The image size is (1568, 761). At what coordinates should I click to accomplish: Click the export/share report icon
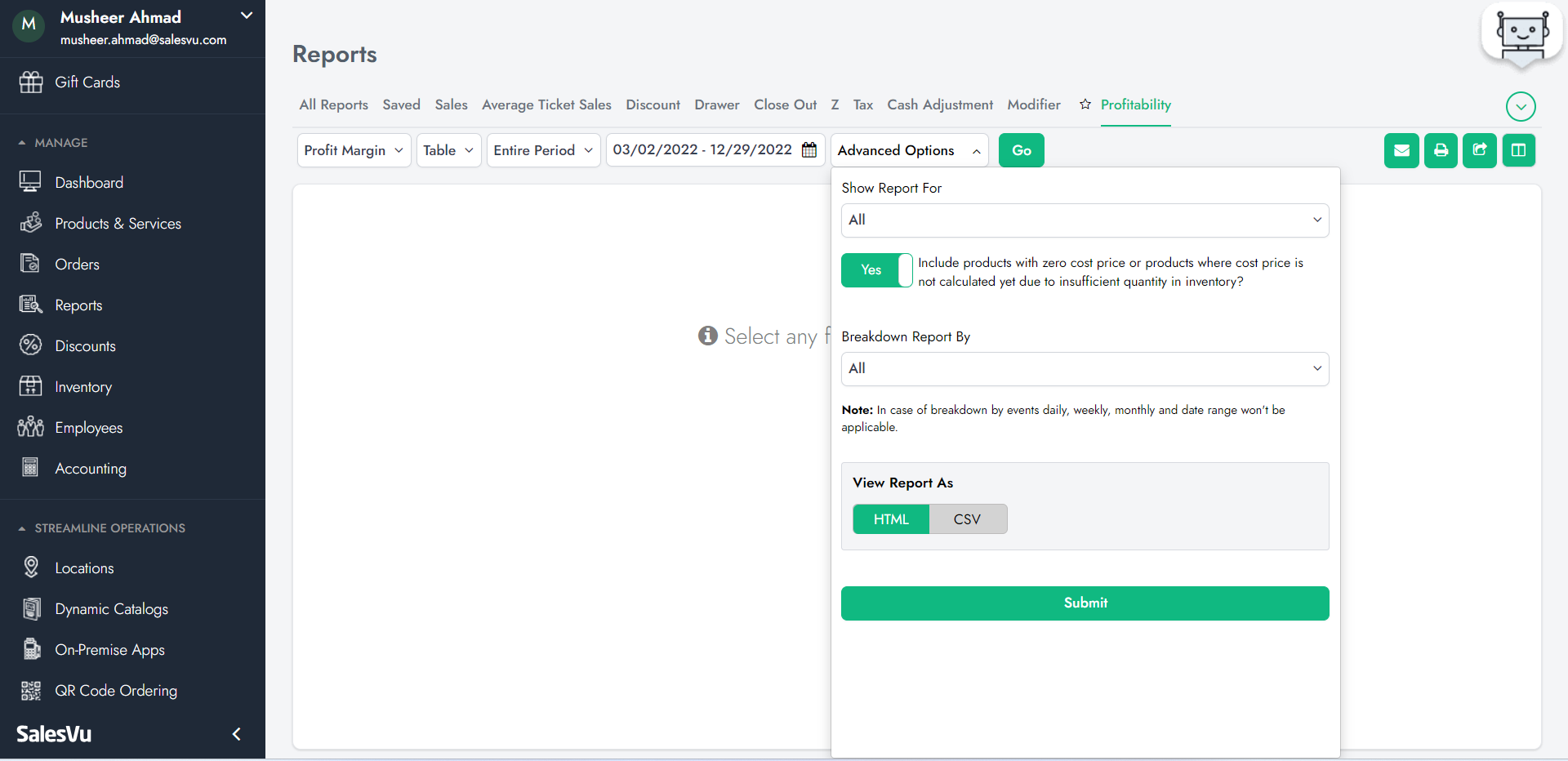point(1479,150)
